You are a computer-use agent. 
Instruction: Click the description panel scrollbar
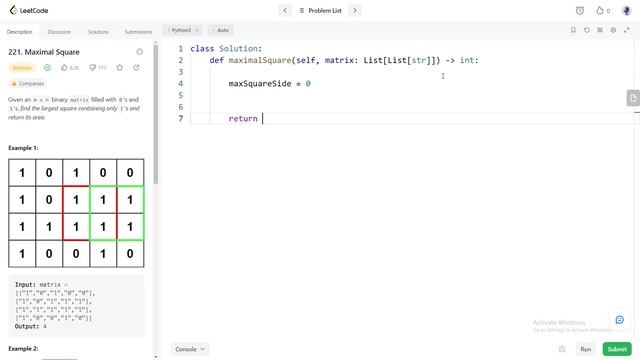[x=156, y=114]
